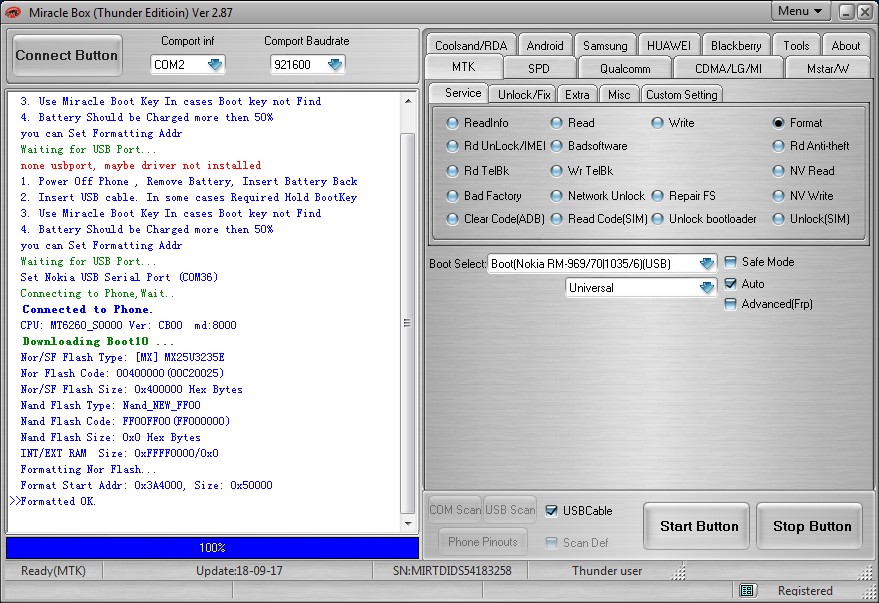This screenshot has height=603, width=879.
Task: Click the log scrollbar up arrow
Action: (408, 101)
